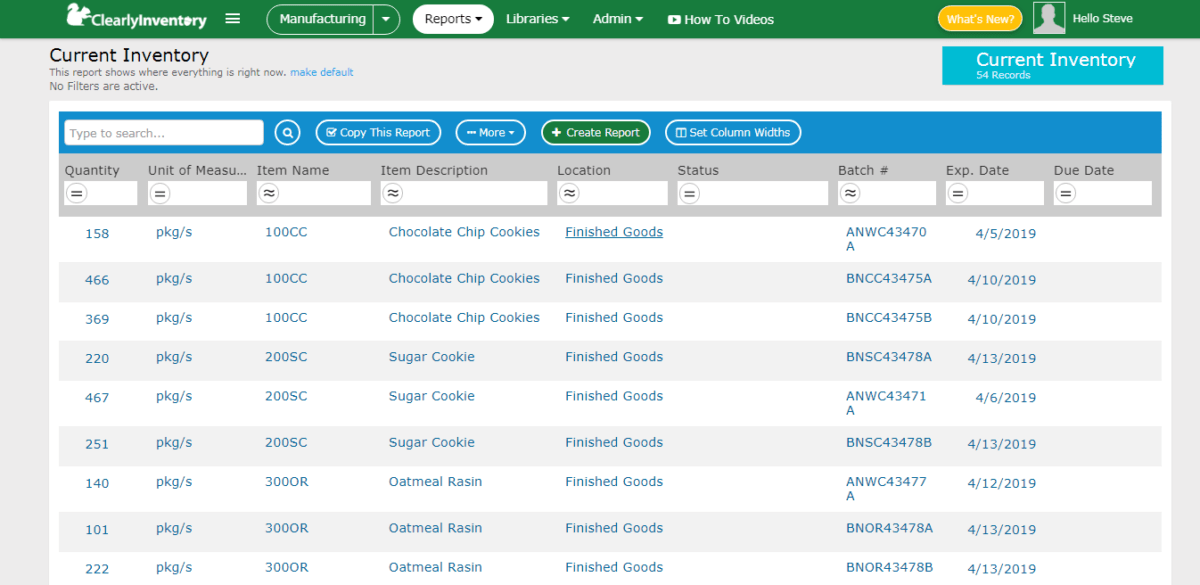Click the ClearlyInventory squirrel logo
The image size is (1200, 585).
click(77, 17)
